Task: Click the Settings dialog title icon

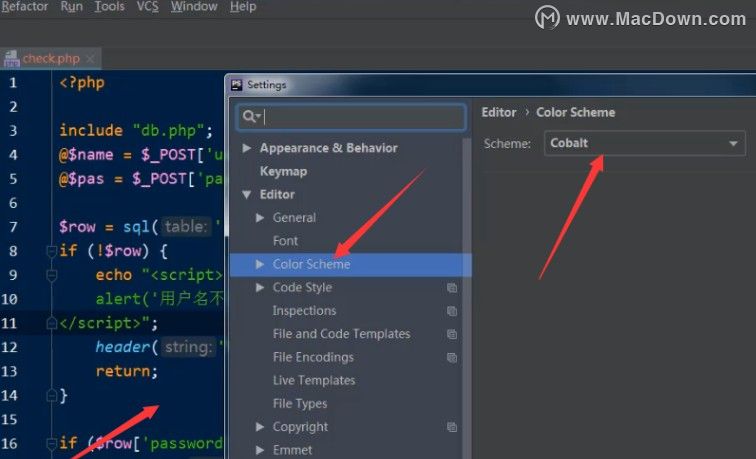Action: click(236, 85)
